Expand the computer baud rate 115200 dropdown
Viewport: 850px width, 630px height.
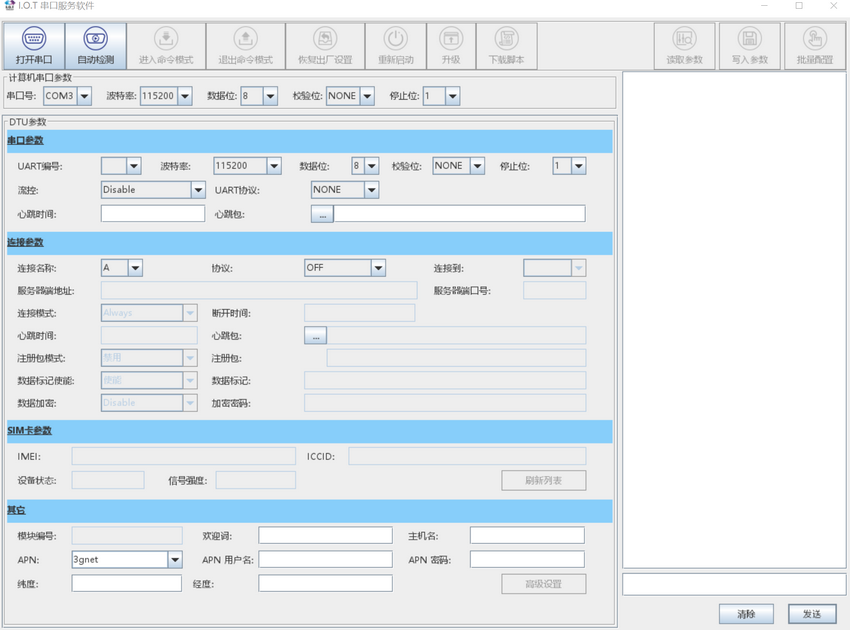(x=186, y=97)
